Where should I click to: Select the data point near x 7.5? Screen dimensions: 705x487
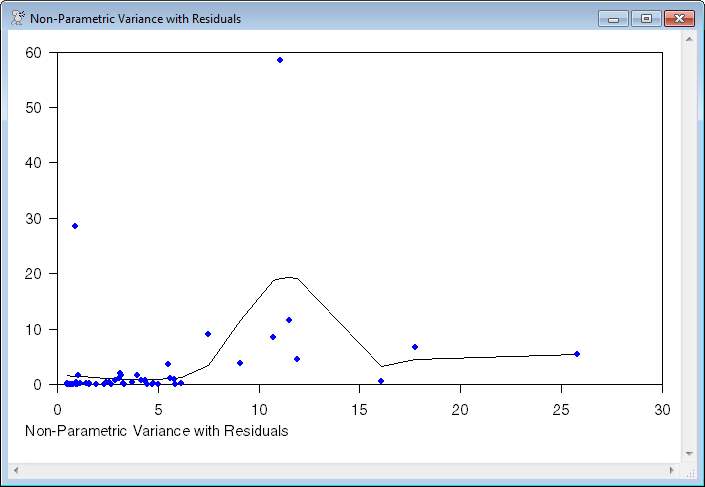[208, 334]
